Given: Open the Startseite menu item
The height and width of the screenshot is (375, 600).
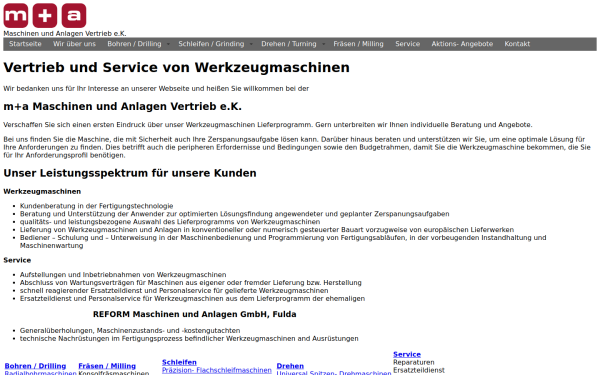Looking at the screenshot, I should 25,44.
